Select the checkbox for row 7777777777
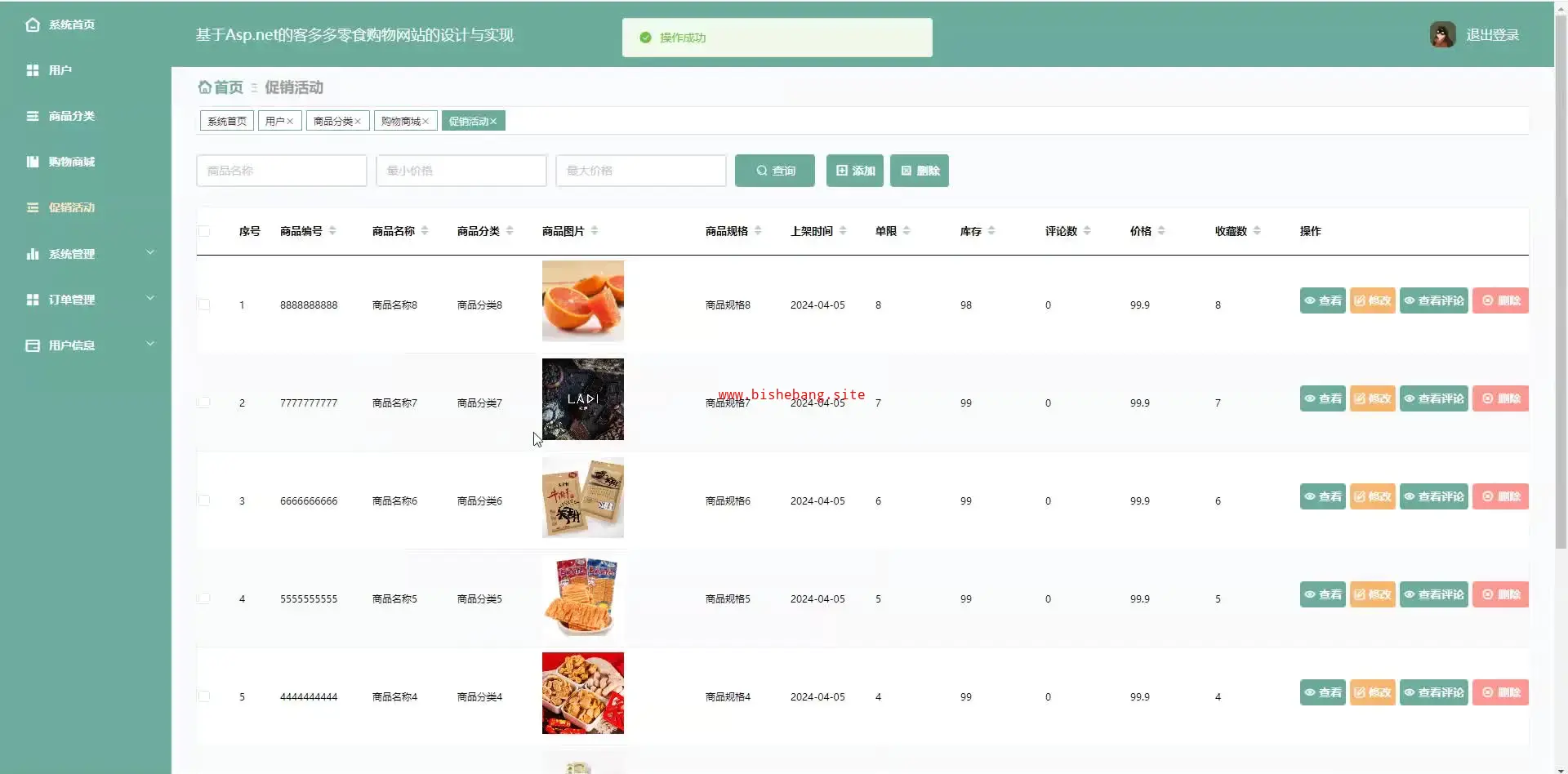 click(204, 403)
